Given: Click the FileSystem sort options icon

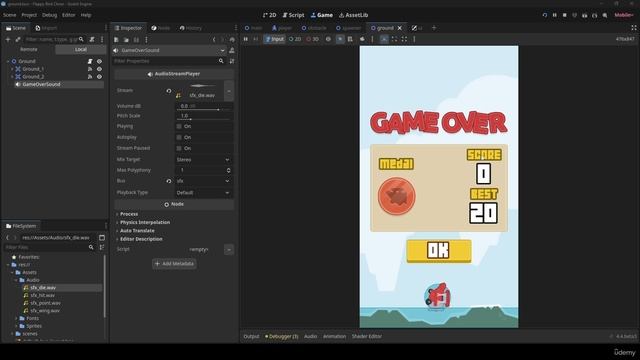Looking at the screenshot, I should [x=102, y=247].
